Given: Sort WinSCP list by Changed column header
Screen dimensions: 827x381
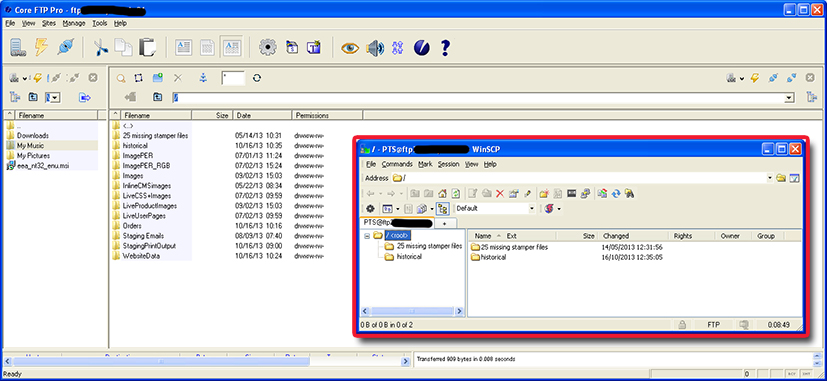Looking at the screenshot, I should pos(633,236).
